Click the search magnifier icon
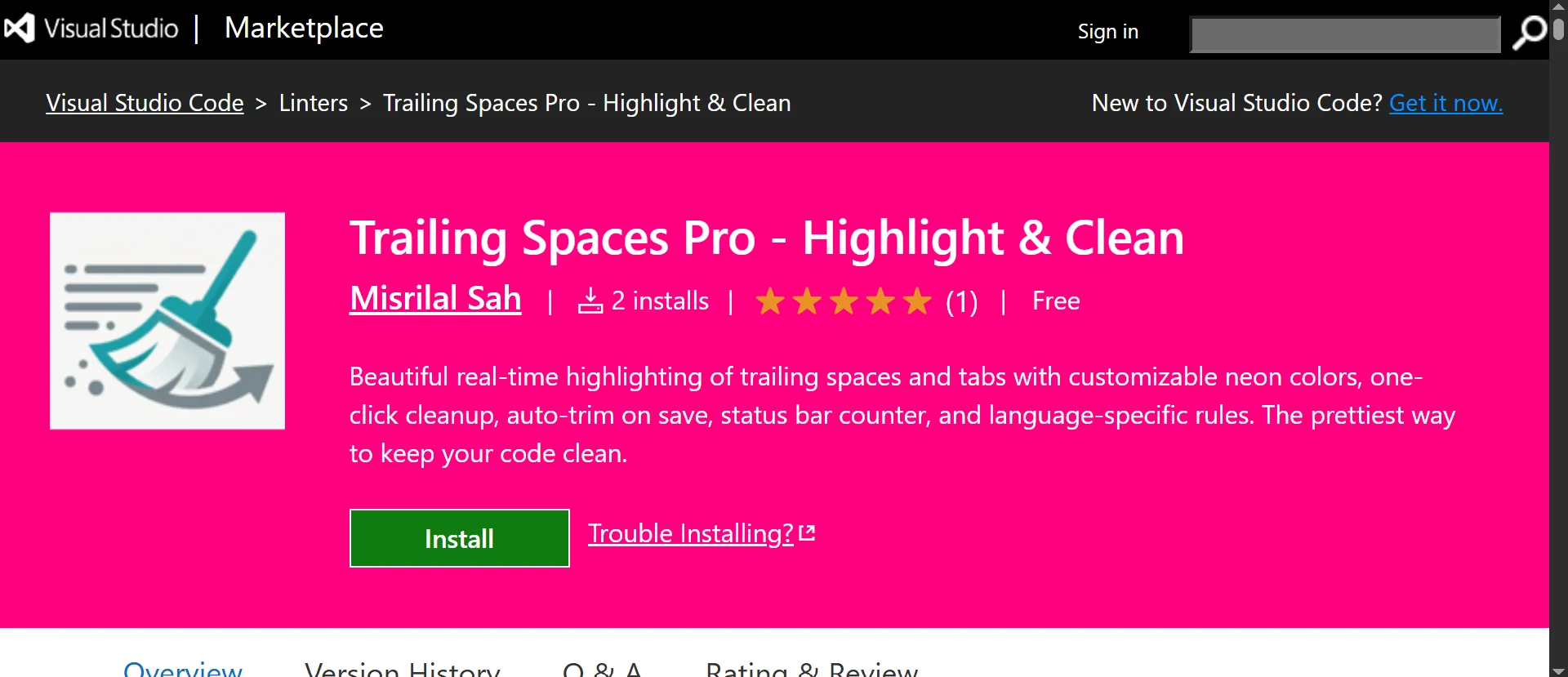The image size is (1568, 677). (x=1529, y=31)
